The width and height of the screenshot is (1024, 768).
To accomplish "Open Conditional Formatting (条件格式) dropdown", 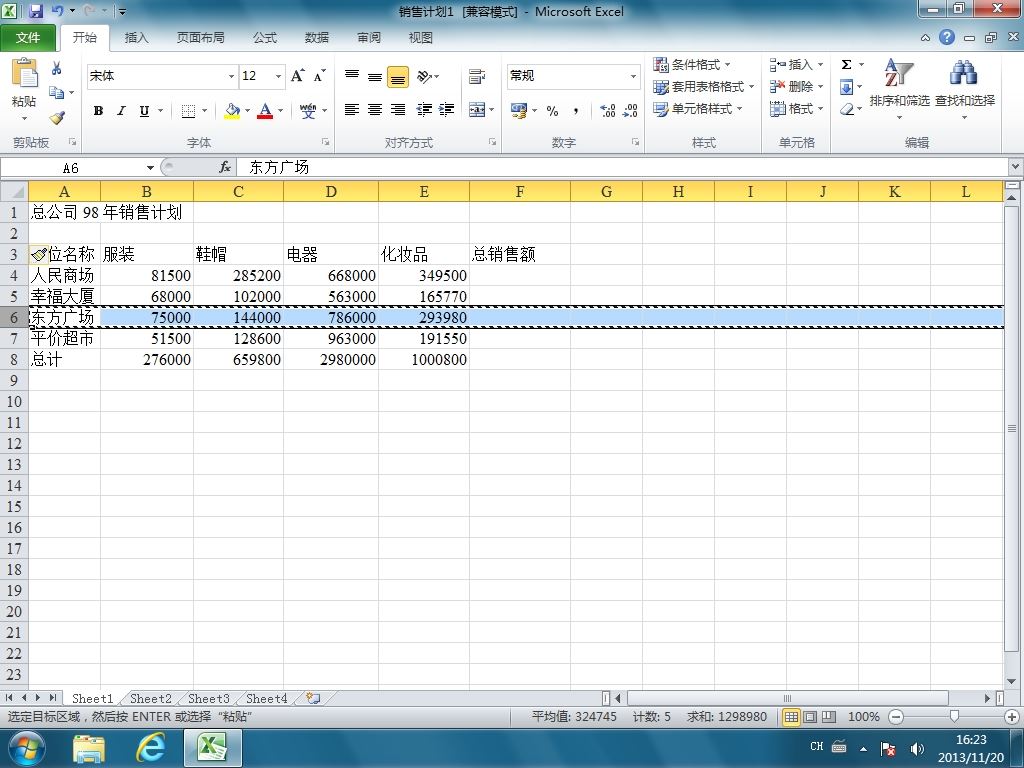I will [x=692, y=64].
